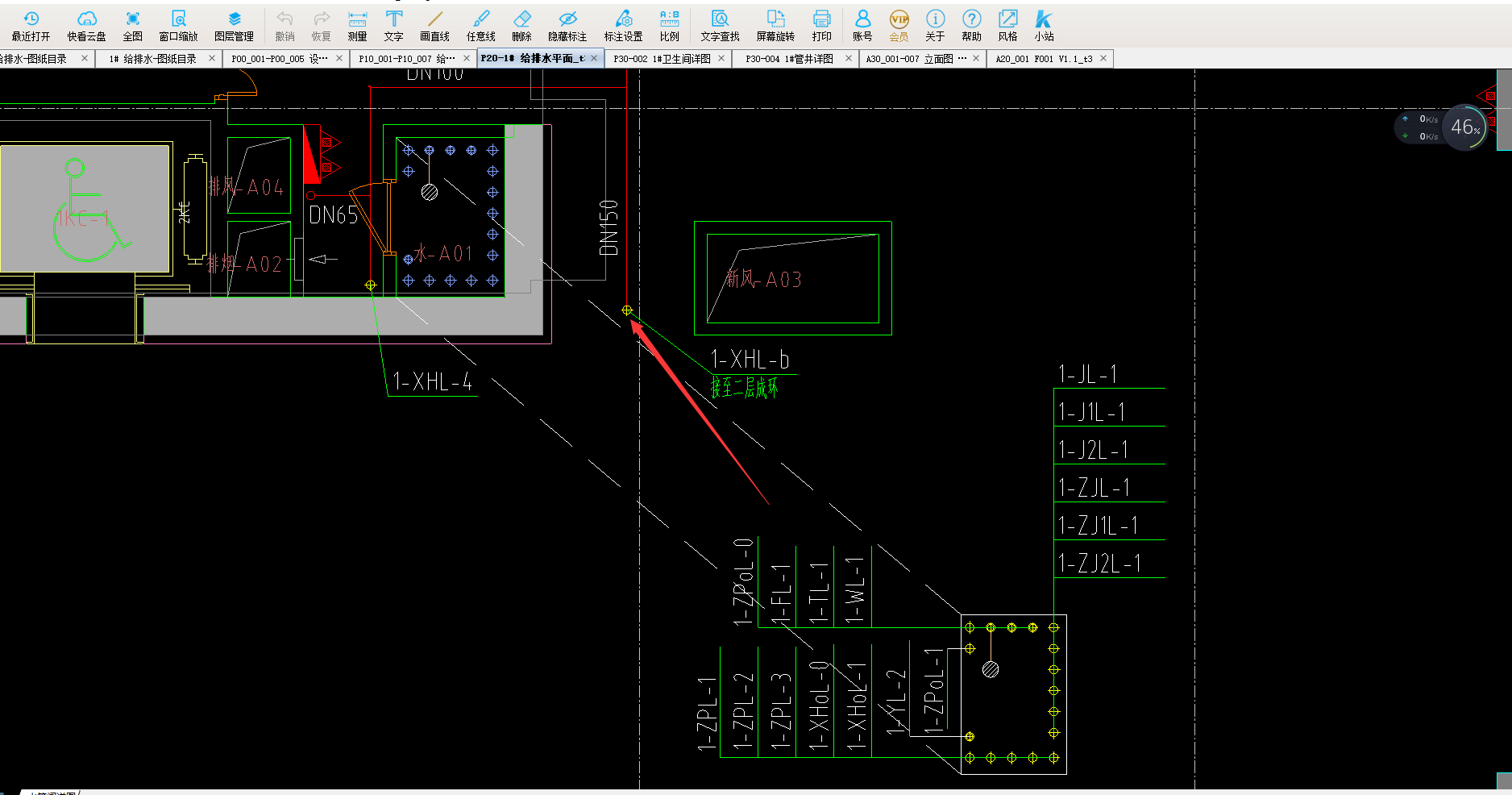Select the 画直线 draw line tool
Viewport: 1512px width, 795px height.
(434, 26)
